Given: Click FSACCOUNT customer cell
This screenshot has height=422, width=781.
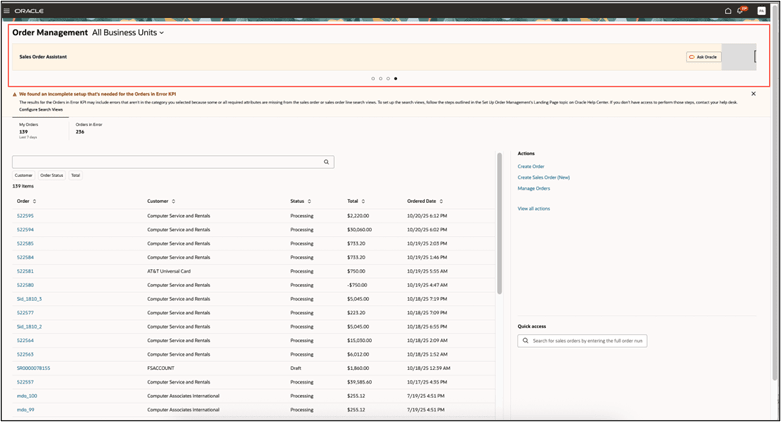Looking at the screenshot, I should 161,368.
